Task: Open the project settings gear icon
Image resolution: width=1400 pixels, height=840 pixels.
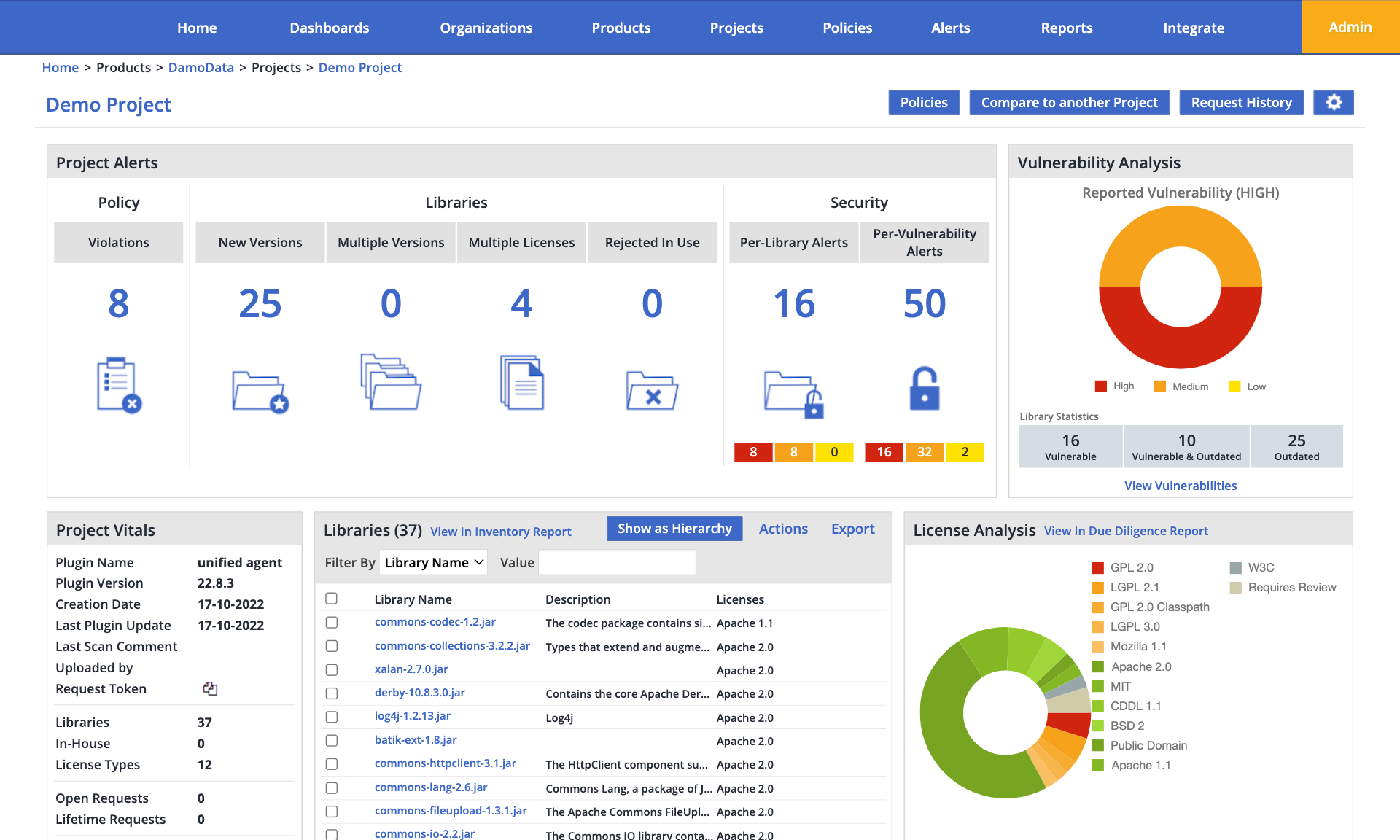Action: point(1334,103)
